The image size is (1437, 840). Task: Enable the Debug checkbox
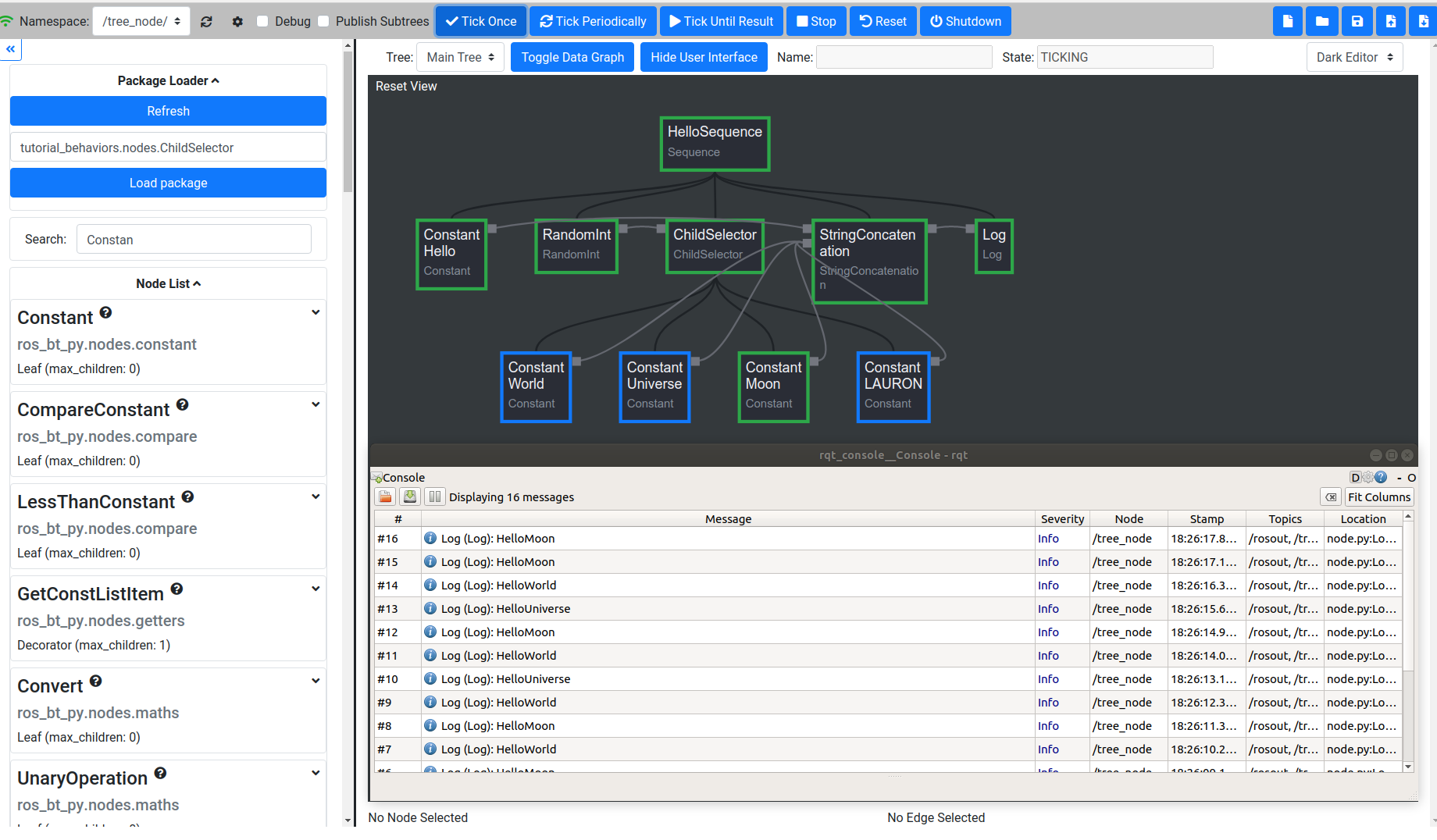tap(262, 22)
